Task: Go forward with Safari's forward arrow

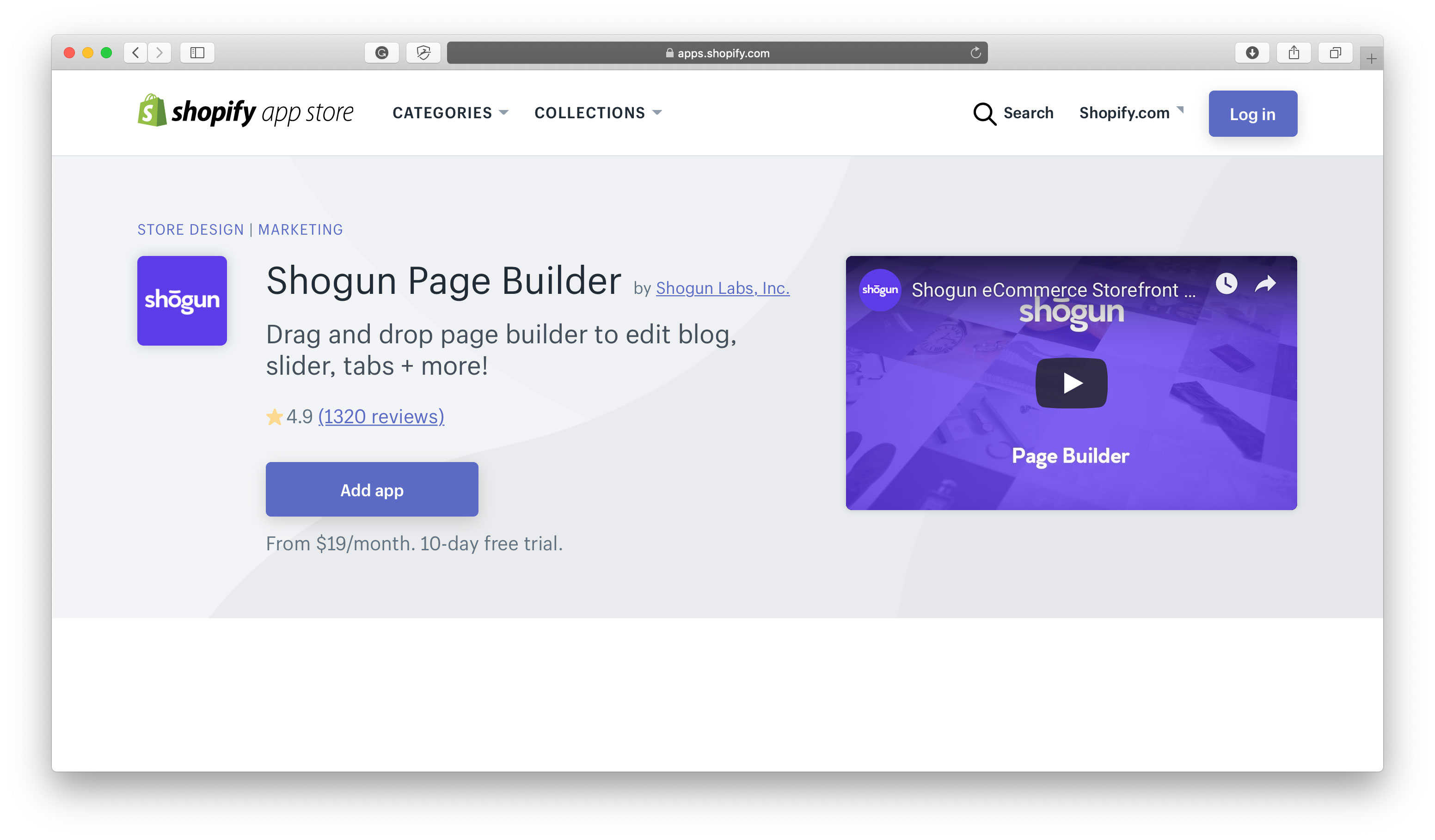Action: [159, 53]
